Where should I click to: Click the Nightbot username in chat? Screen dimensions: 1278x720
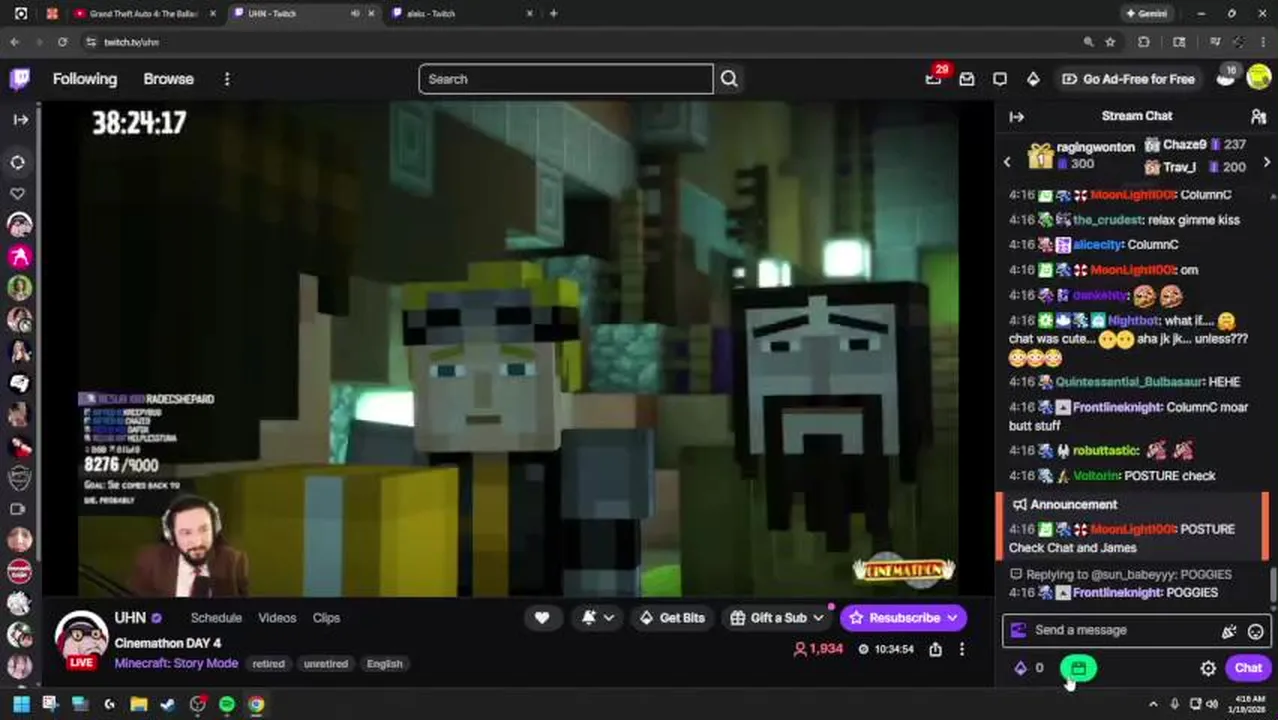coord(1134,321)
